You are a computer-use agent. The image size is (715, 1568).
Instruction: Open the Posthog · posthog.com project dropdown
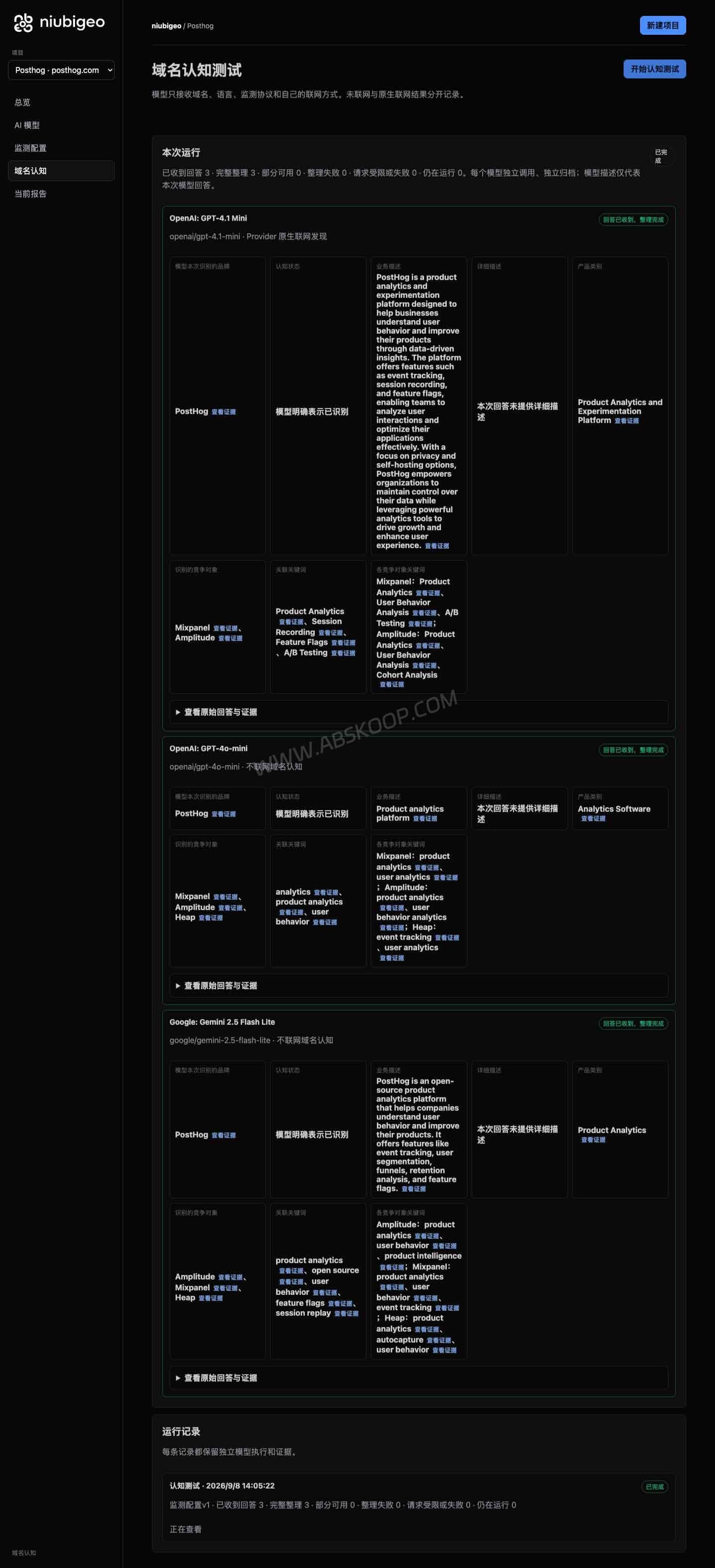pyautogui.click(x=61, y=70)
